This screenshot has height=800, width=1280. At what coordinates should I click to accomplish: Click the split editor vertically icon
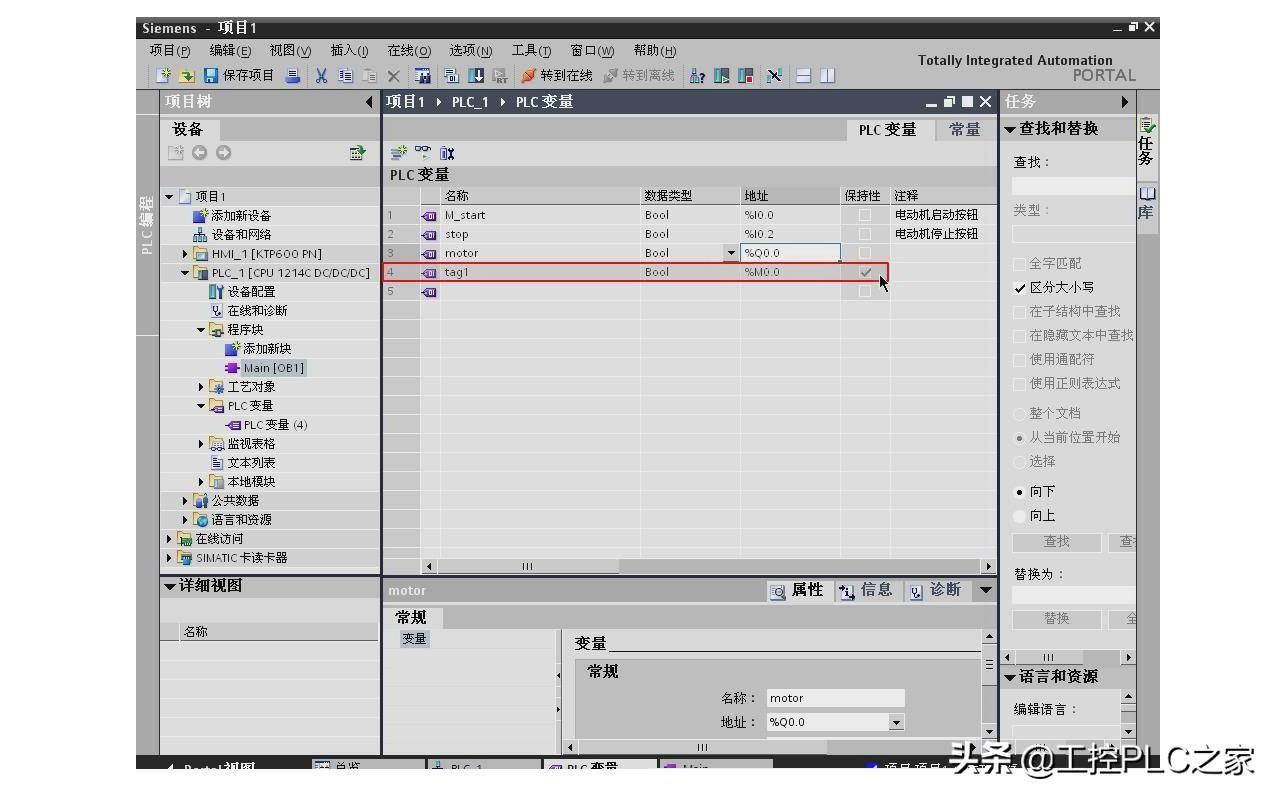tap(827, 76)
